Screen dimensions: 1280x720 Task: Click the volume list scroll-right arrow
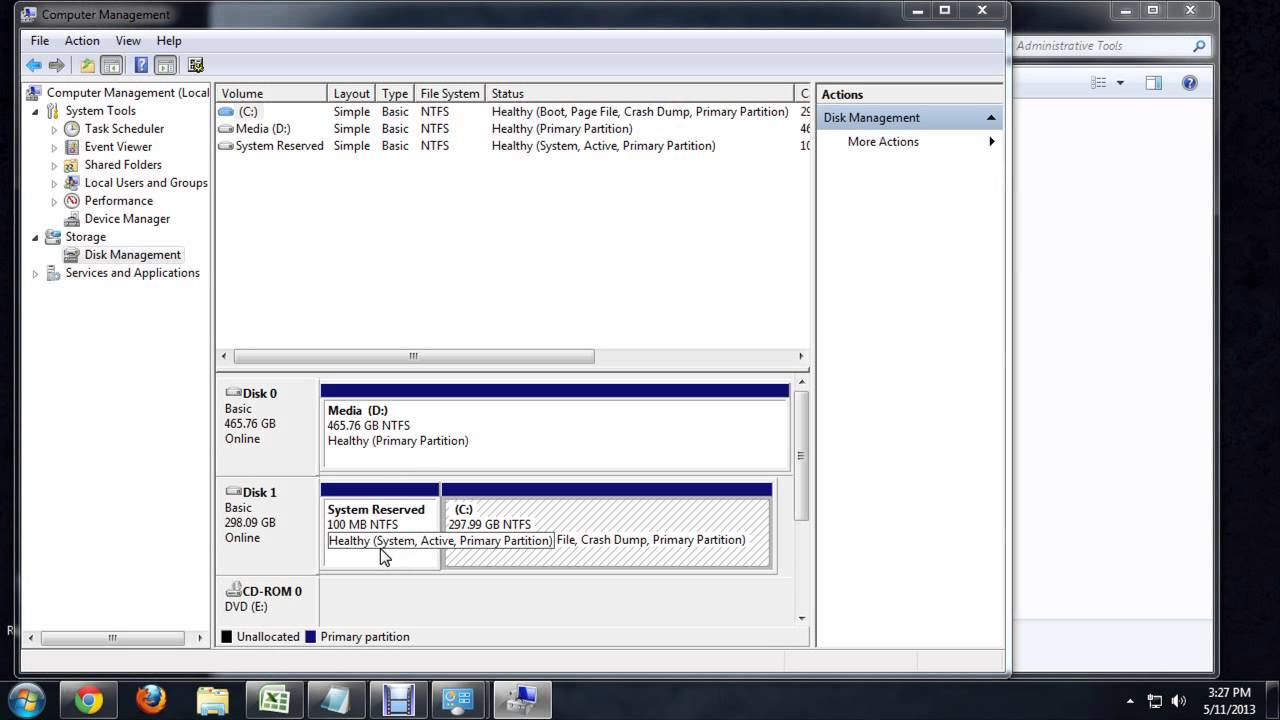pyautogui.click(x=801, y=356)
